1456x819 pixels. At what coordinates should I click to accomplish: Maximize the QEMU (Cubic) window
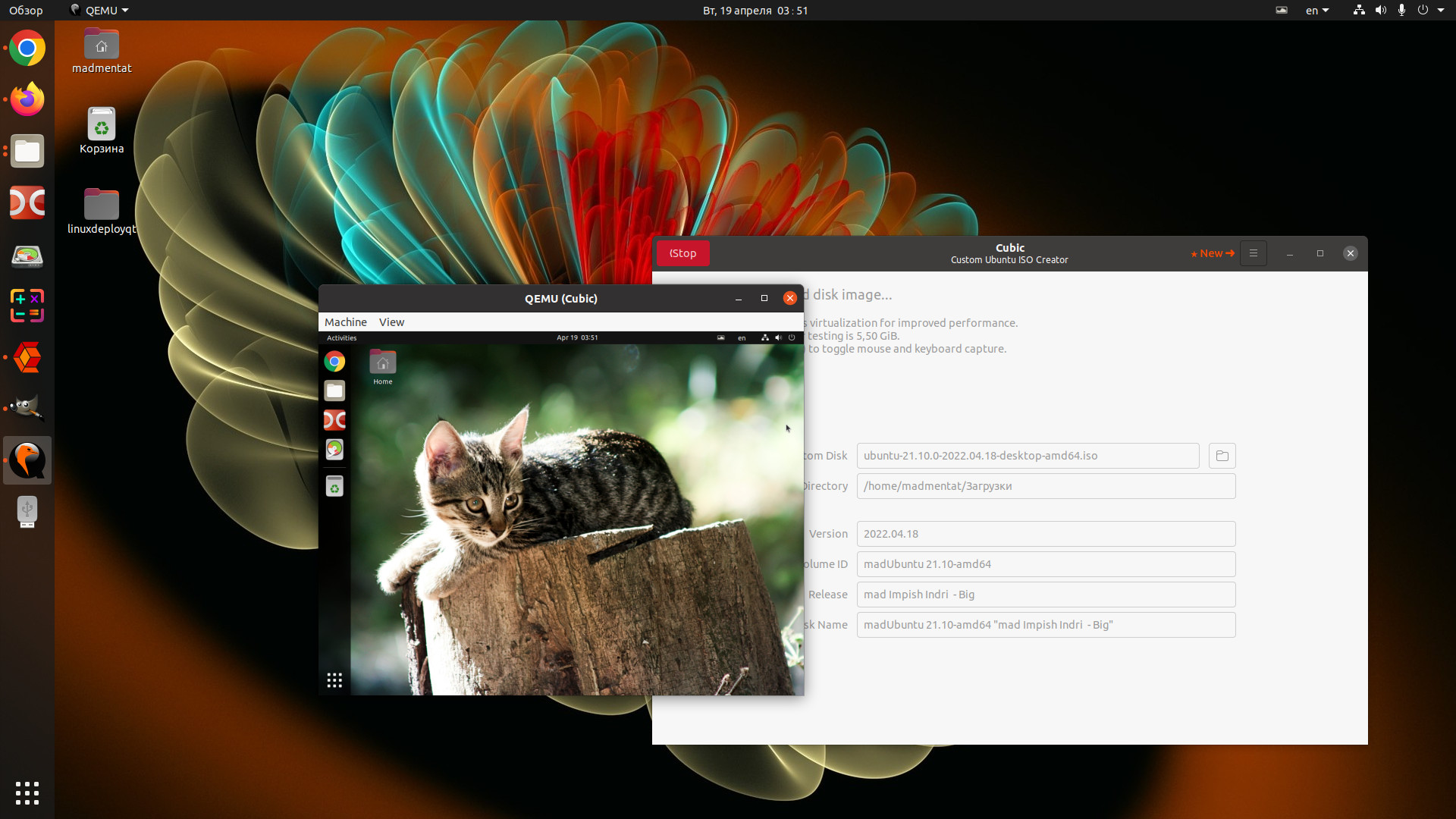pos(764,298)
